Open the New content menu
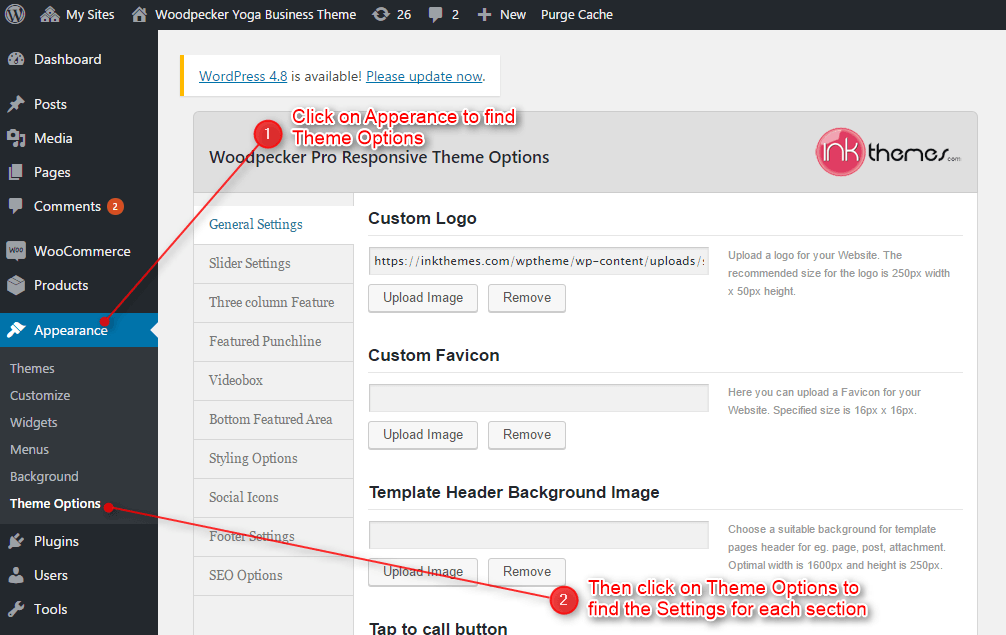 coord(513,14)
